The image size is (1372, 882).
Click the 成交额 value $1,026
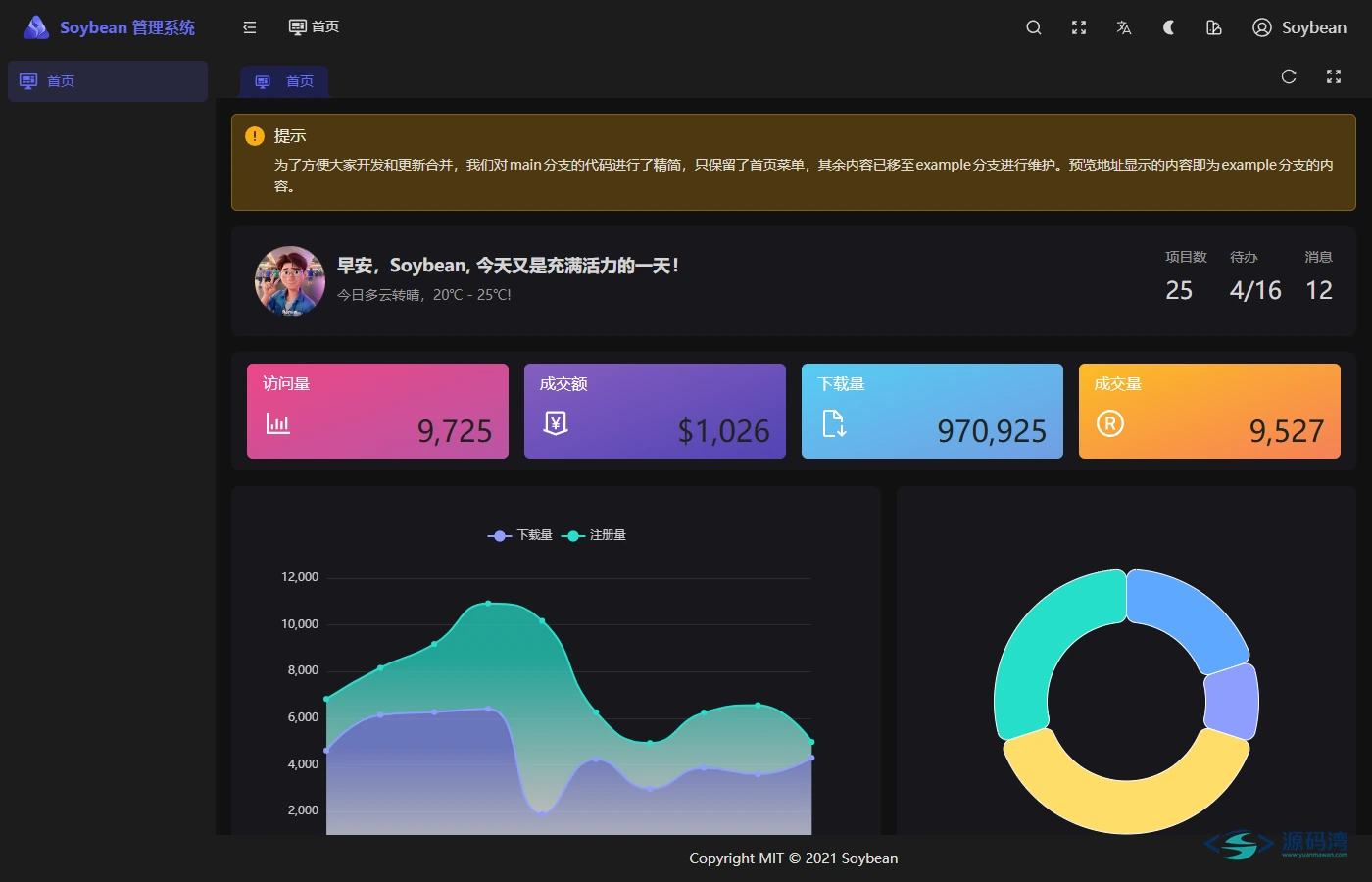pyautogui.click(x=724, y=431)
